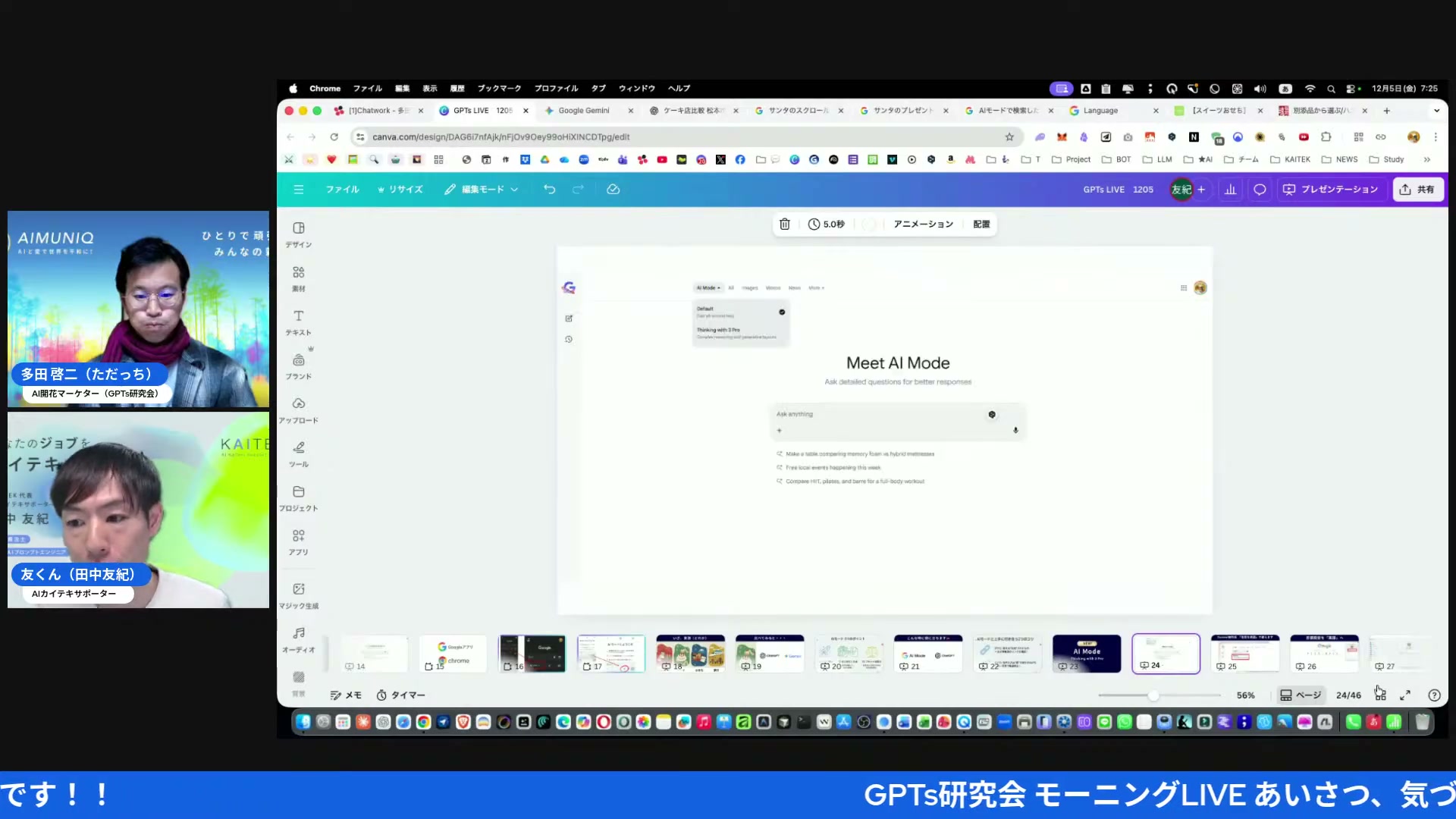Open the NEWS bookmarks folder
The image size is (1456, 819).
click(1340, 160)
